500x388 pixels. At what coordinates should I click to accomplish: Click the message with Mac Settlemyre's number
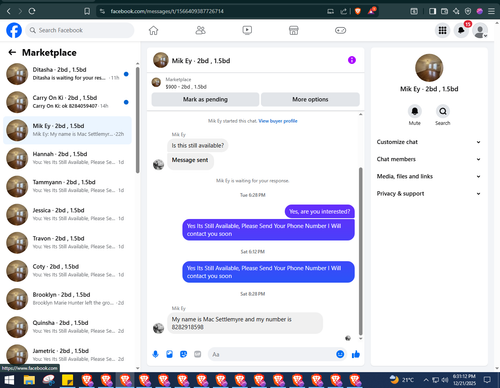coord(245,323)
